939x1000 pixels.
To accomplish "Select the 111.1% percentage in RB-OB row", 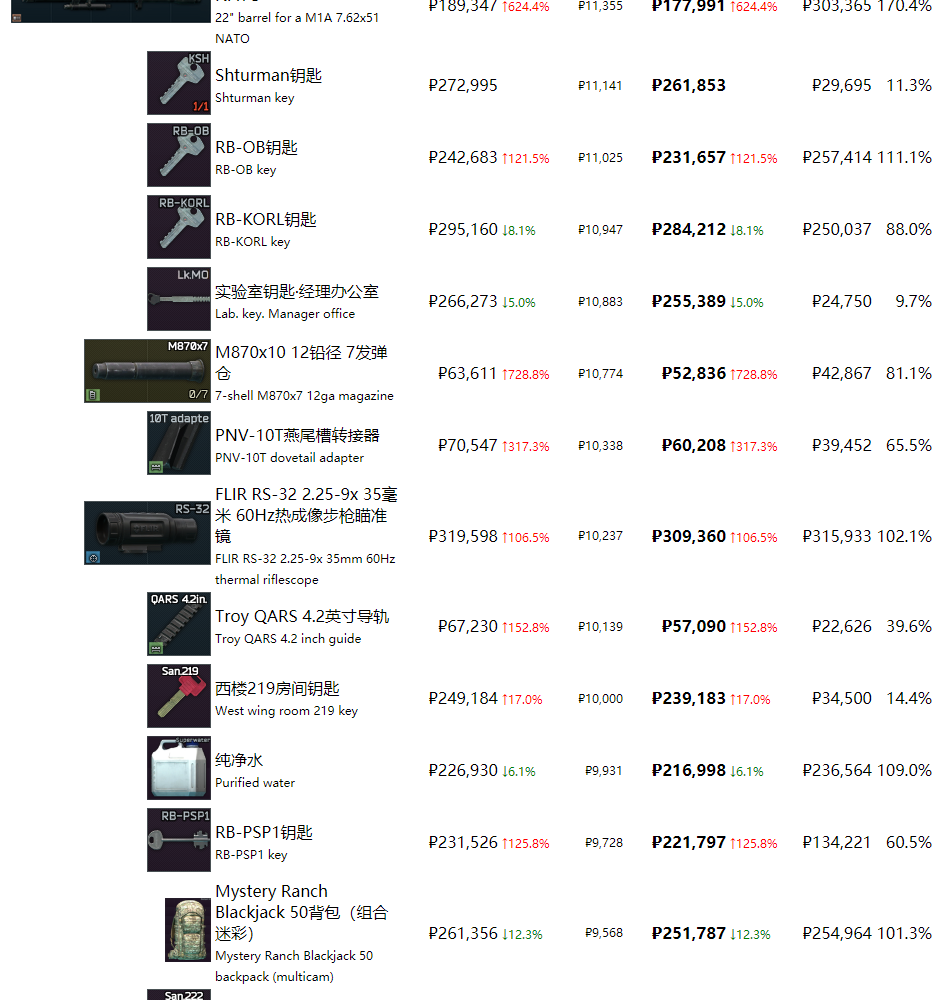I will pos(905,158).
